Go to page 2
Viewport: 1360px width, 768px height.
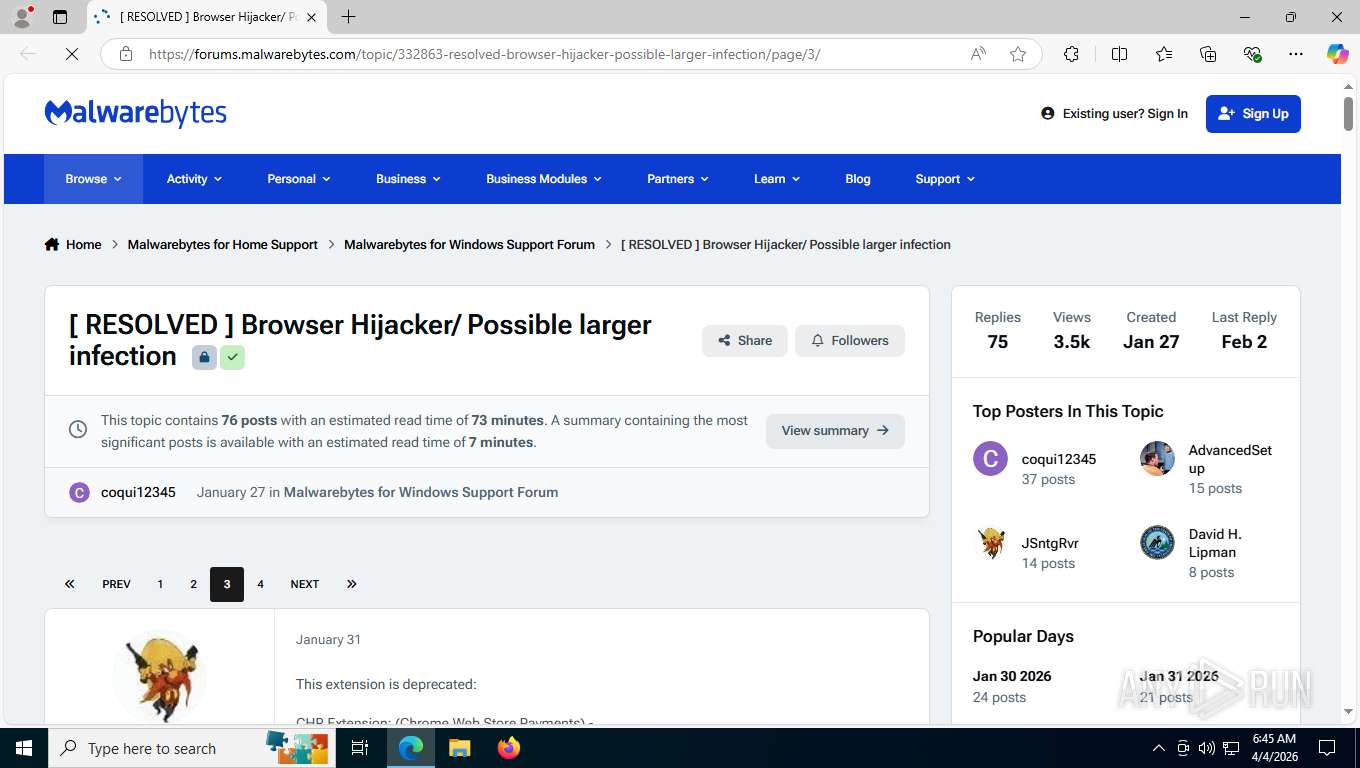(193, 584)
